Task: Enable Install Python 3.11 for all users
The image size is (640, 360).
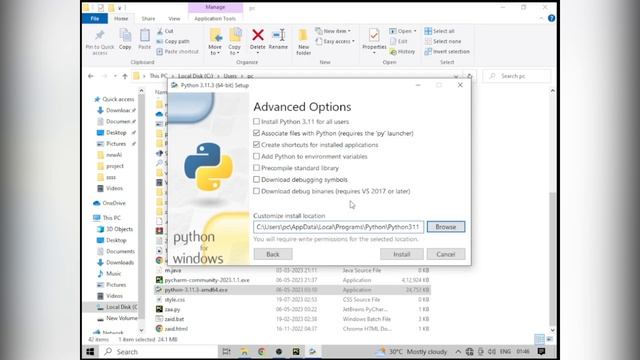Action: [x=256, y=122]
